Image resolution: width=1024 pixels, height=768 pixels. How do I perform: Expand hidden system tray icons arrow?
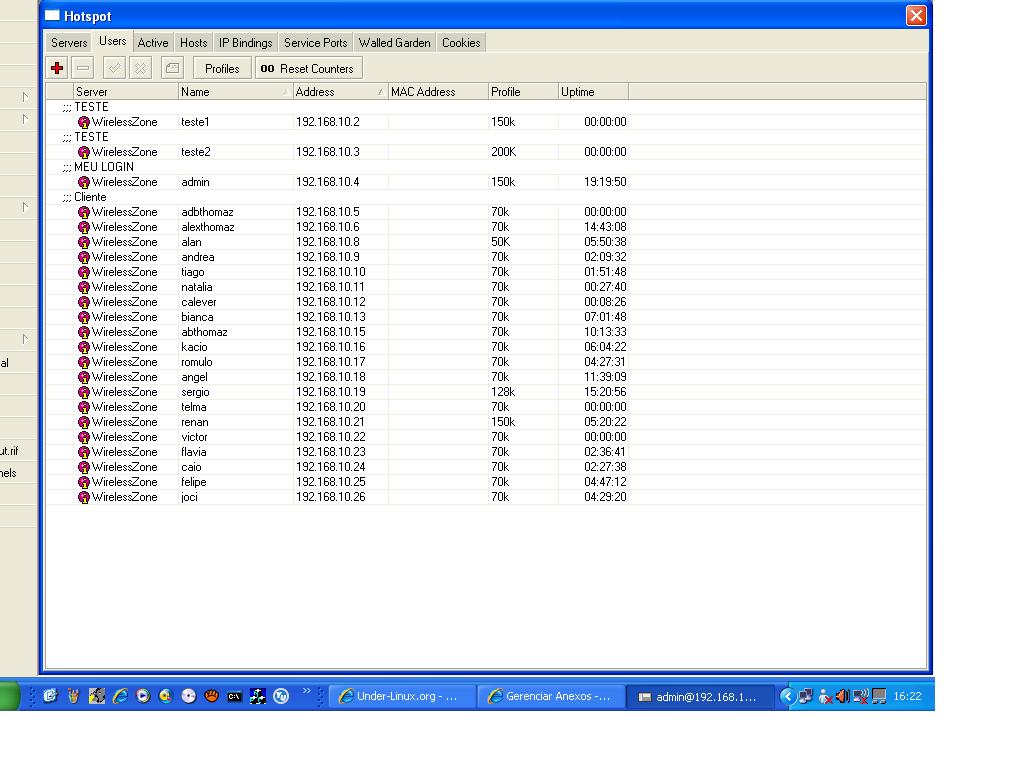(788, 696)
